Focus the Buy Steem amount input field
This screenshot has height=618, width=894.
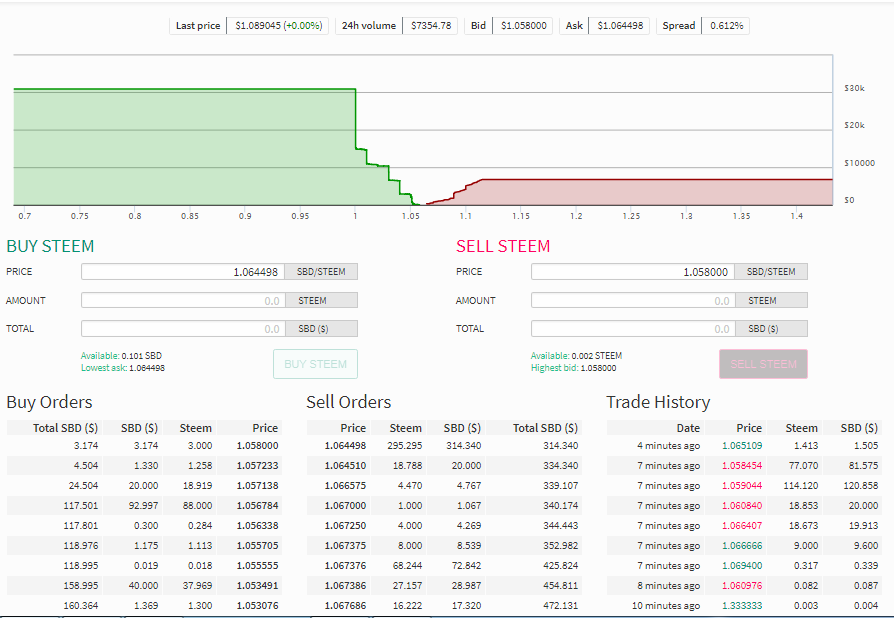click(183, 300)
